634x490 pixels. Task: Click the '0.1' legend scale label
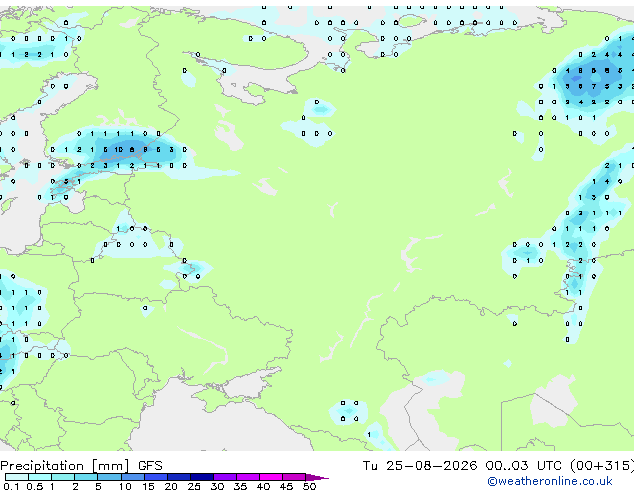pos(11,486)
